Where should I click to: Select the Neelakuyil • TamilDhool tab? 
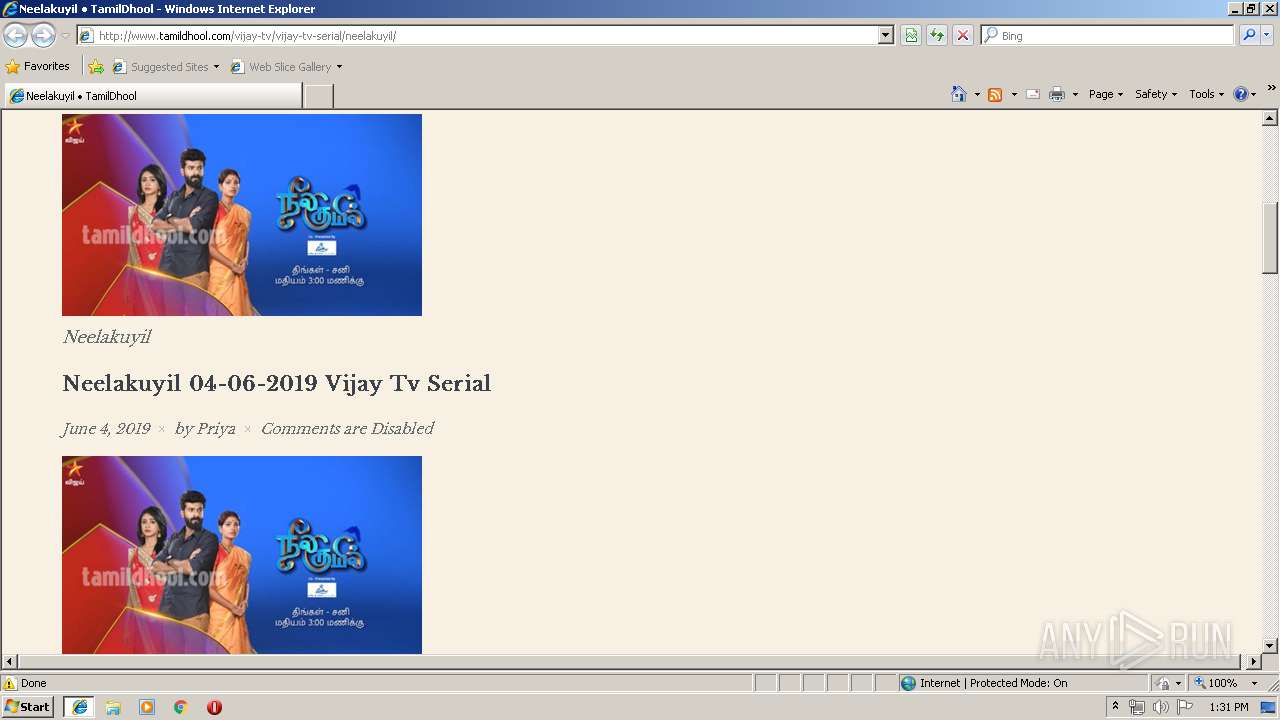click(152, 96)
